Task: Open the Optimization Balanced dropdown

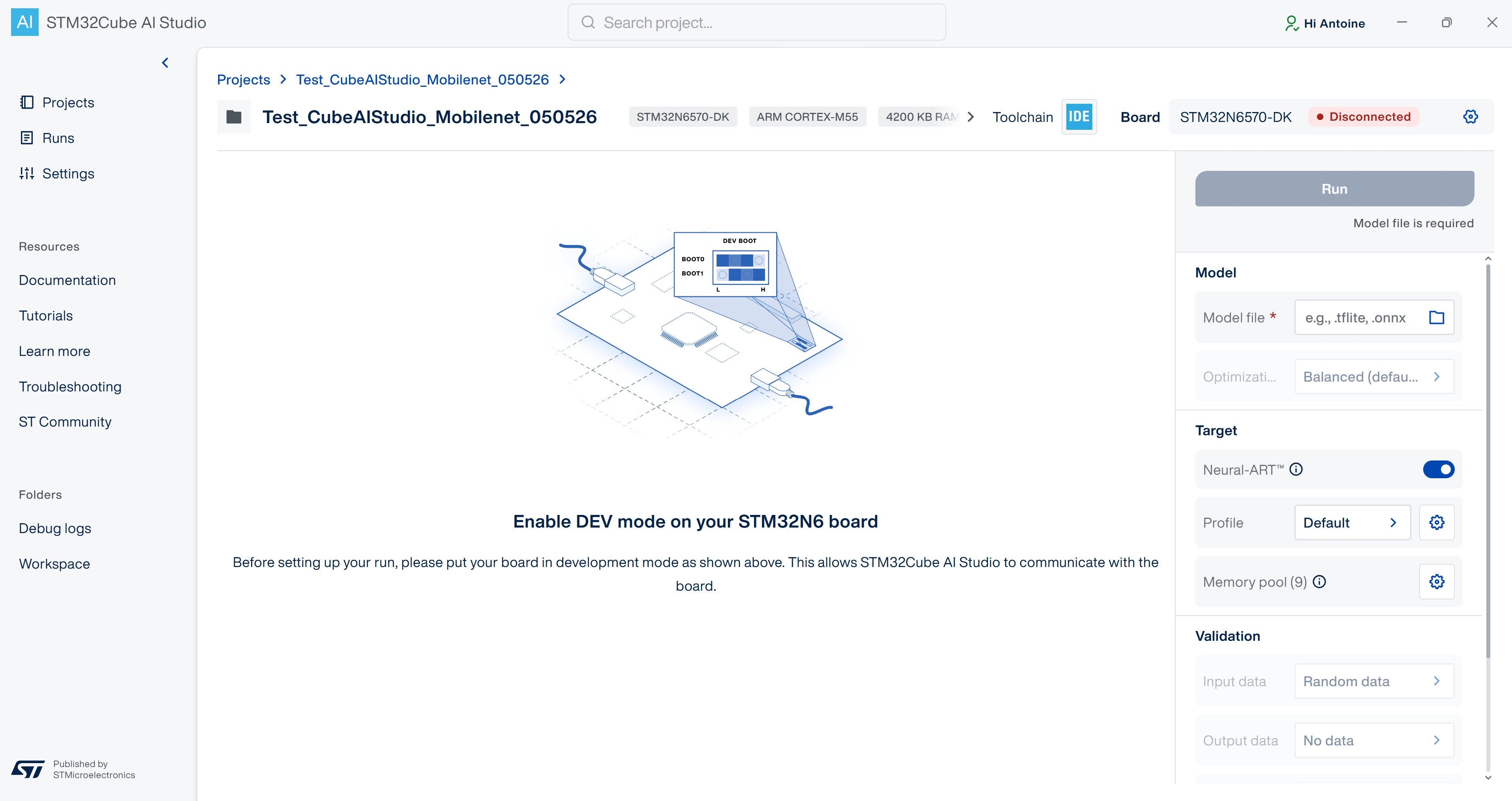Action: click(x=1374, y=376)
